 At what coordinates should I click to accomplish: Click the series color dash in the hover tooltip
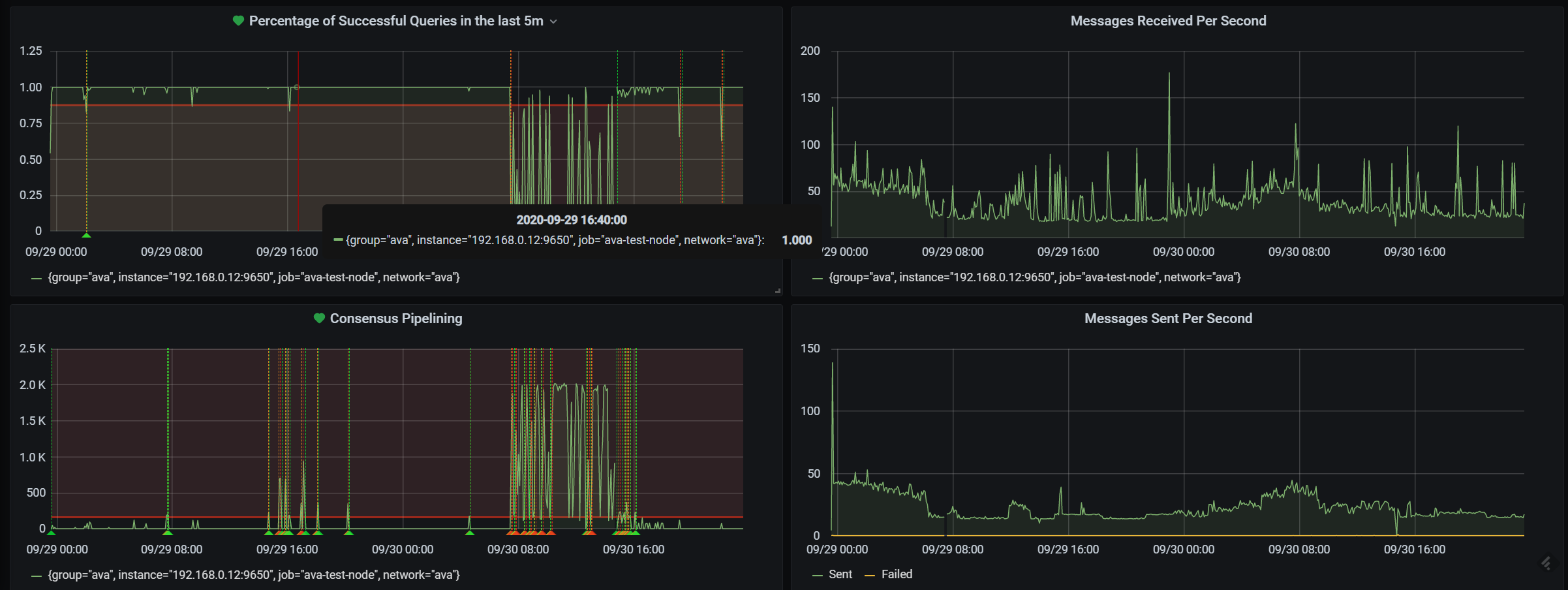tap(339, 240)
